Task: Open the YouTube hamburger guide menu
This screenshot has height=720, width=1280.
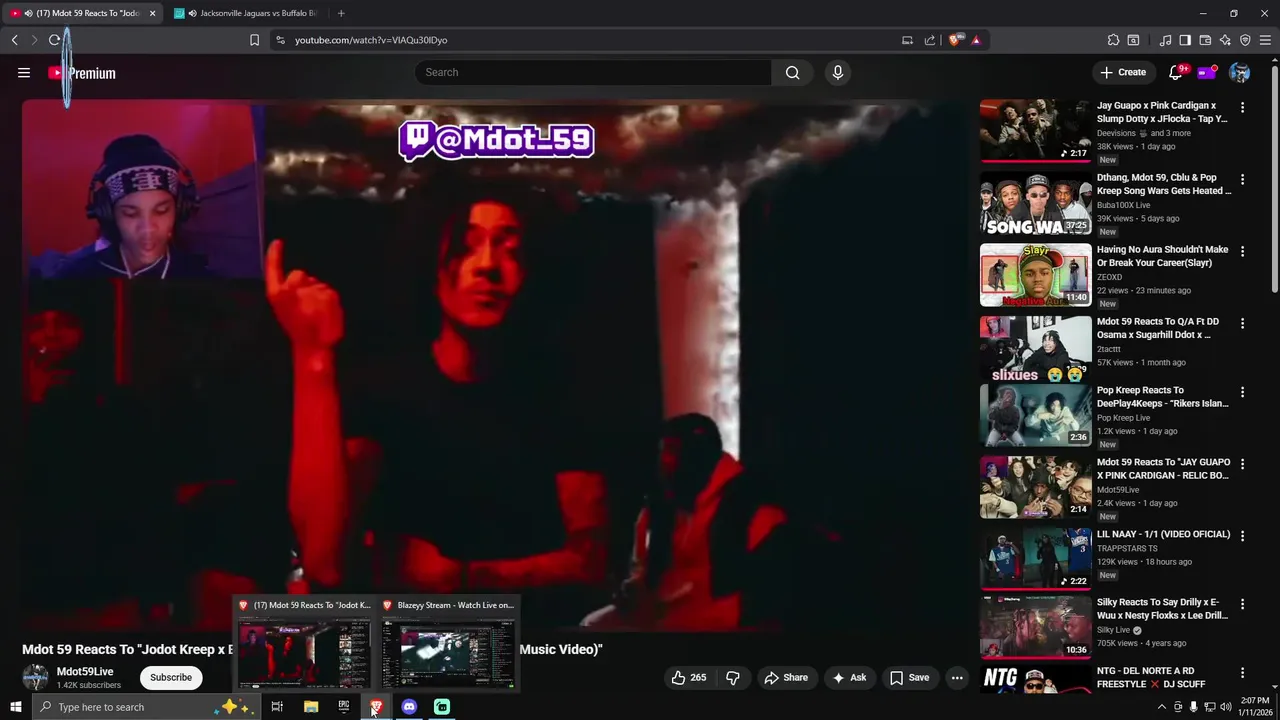Action: click(24, 72)
